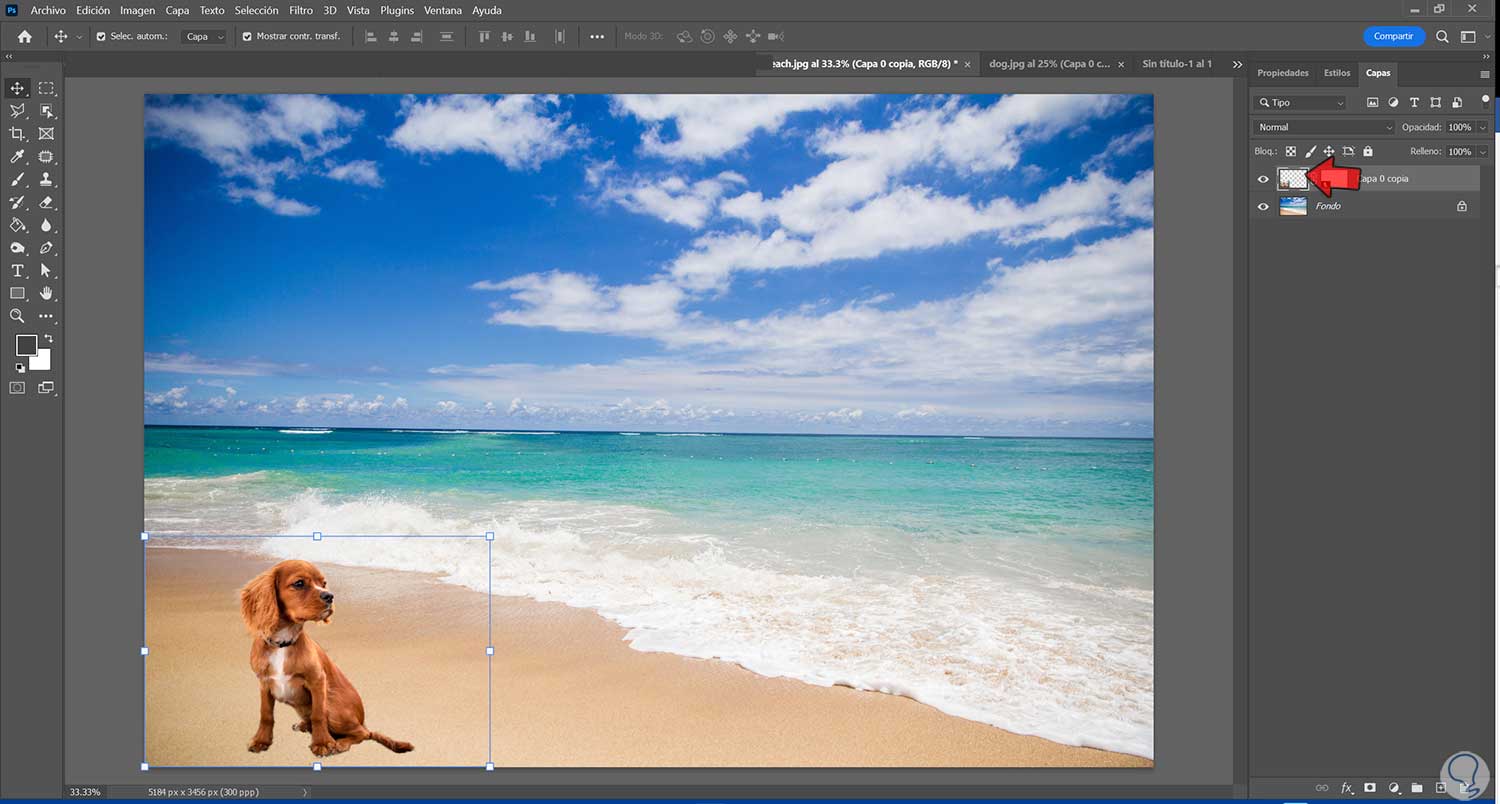Activate the Eraser tool

tap(46, 203)
